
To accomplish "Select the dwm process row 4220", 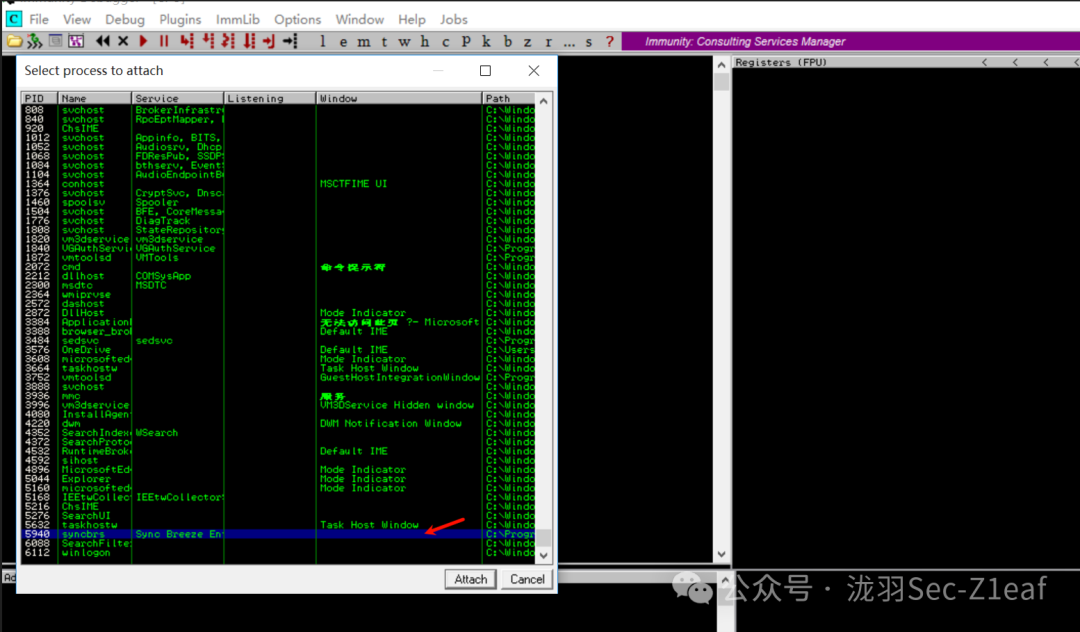I will pos(278,423).
